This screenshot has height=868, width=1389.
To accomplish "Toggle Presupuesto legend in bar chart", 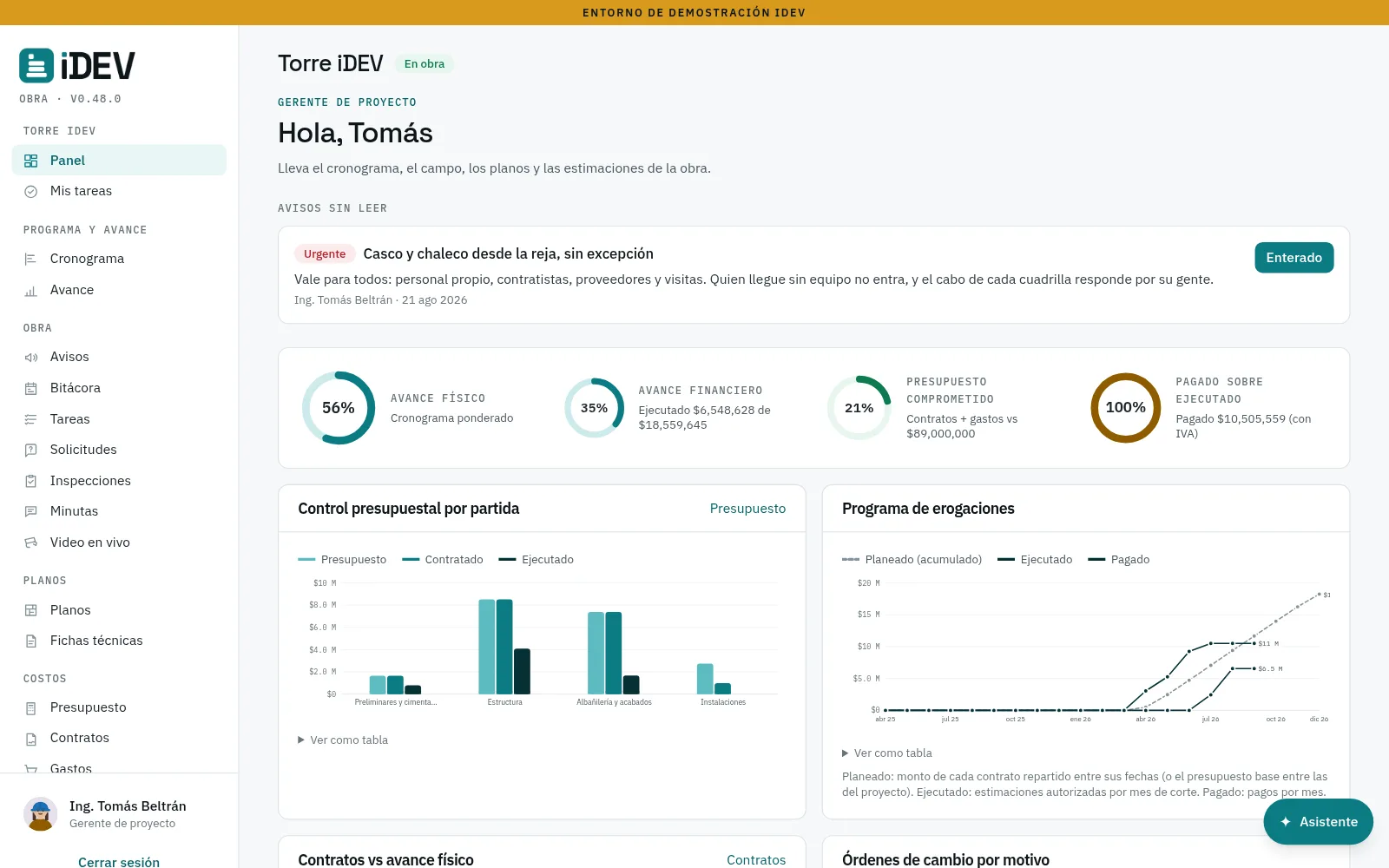I will tap(342, 560).
